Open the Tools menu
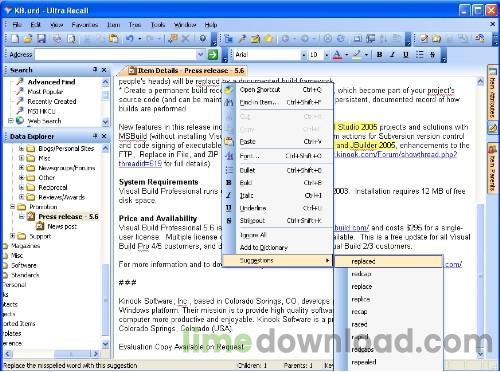The height and width of the screenshot is (372, 500). click(158, 25)
